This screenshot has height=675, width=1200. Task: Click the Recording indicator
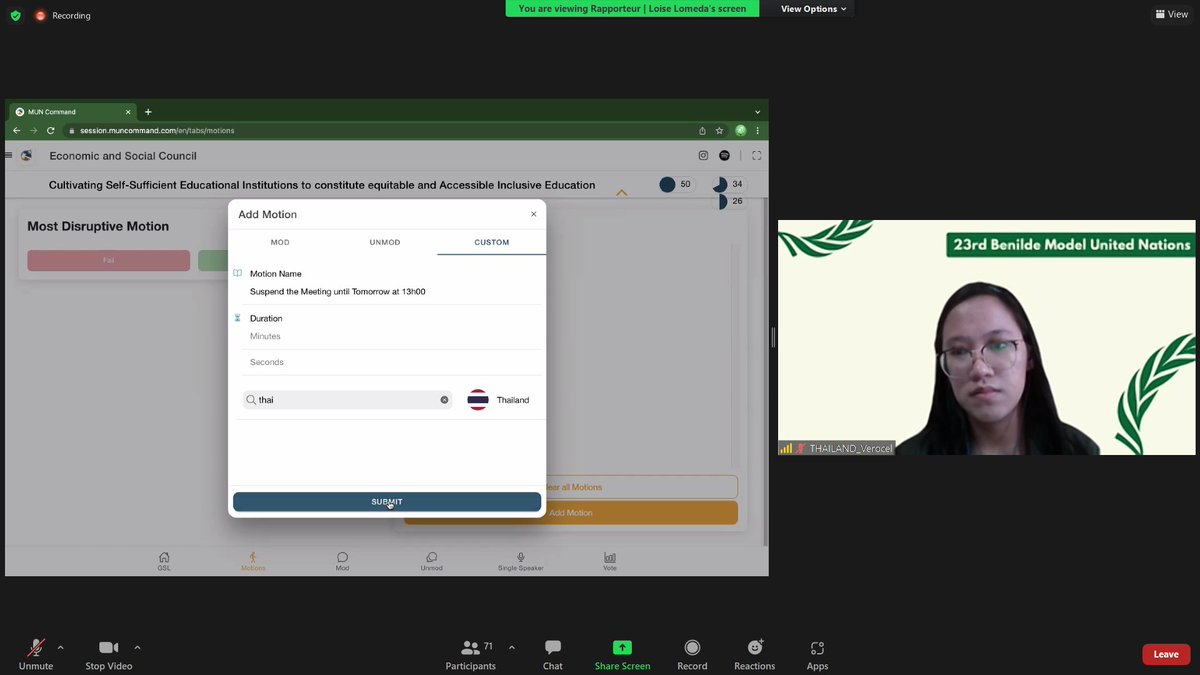63,16
